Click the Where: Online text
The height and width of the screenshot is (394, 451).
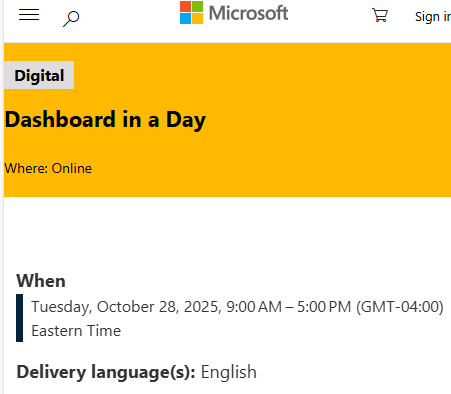tap(48, 168)
